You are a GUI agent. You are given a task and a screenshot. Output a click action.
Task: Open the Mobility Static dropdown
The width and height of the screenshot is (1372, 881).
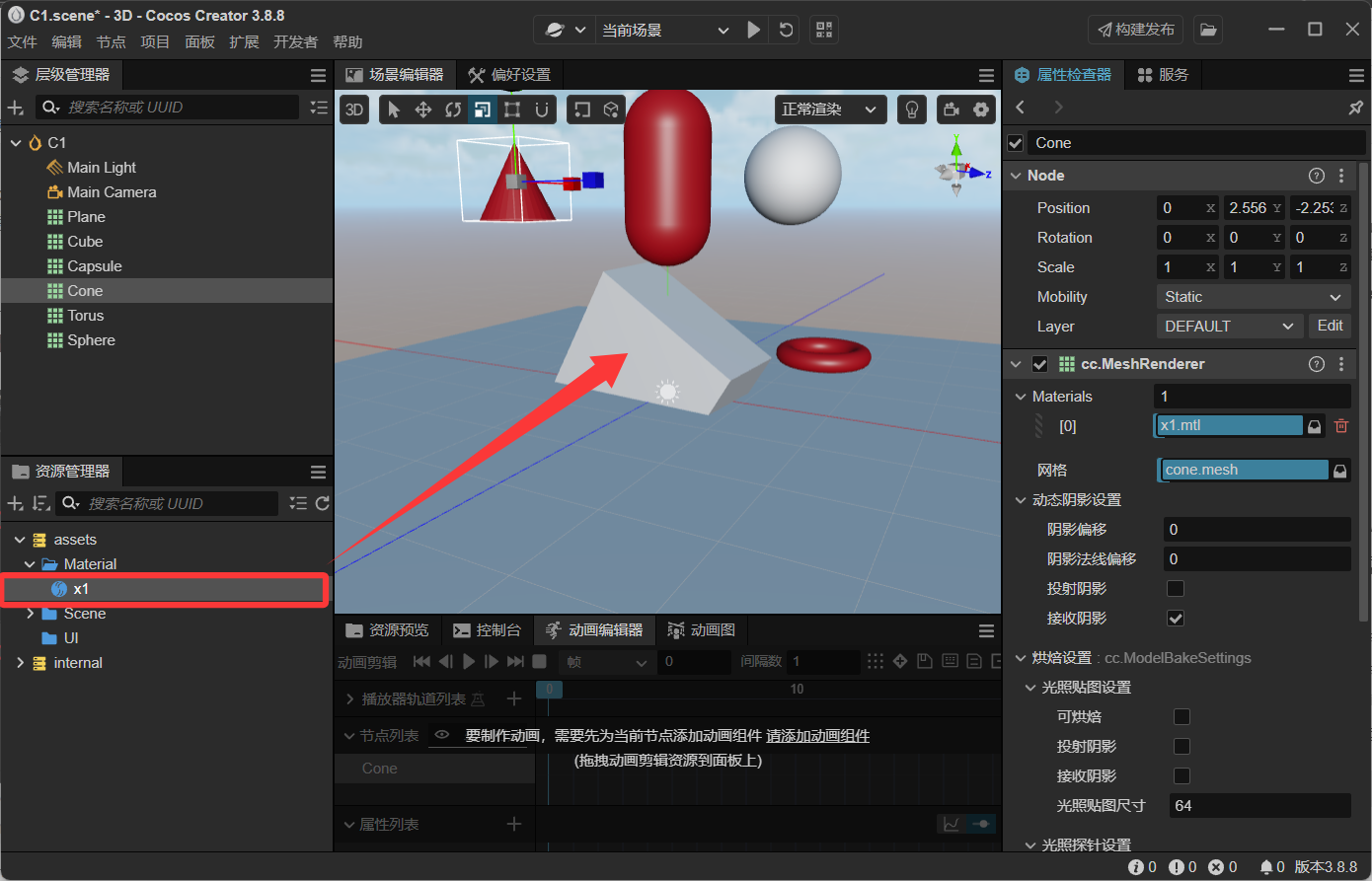coord(1254,297)
